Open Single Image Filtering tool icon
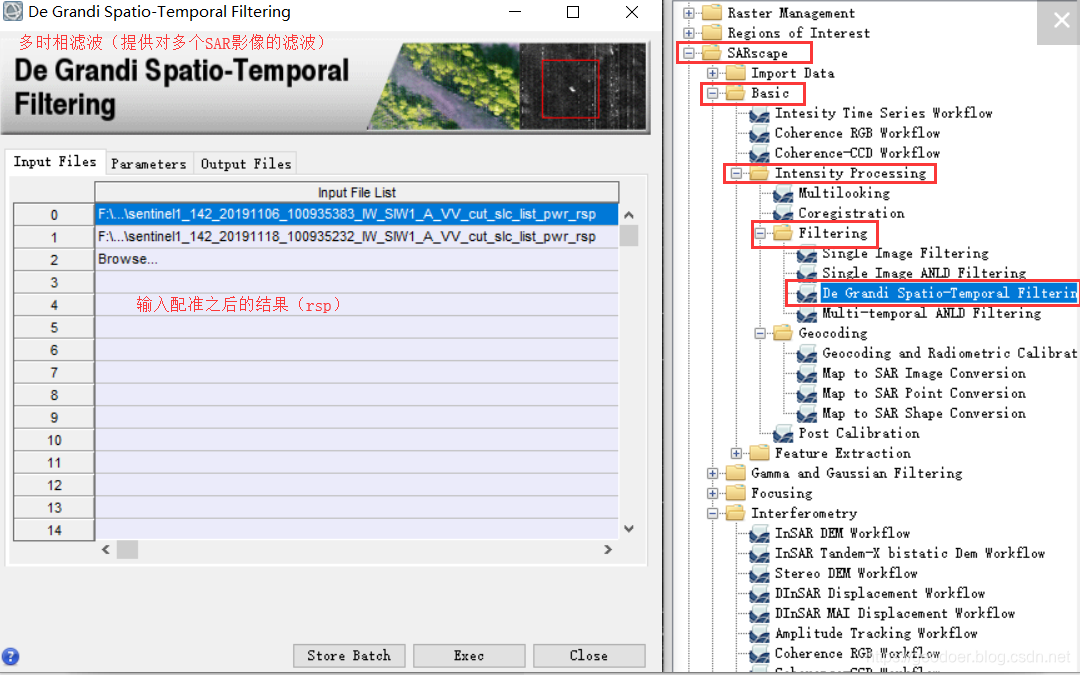The width and height of the screenshot is (1080, 675). pyautogui.click(x=807, y=254)
